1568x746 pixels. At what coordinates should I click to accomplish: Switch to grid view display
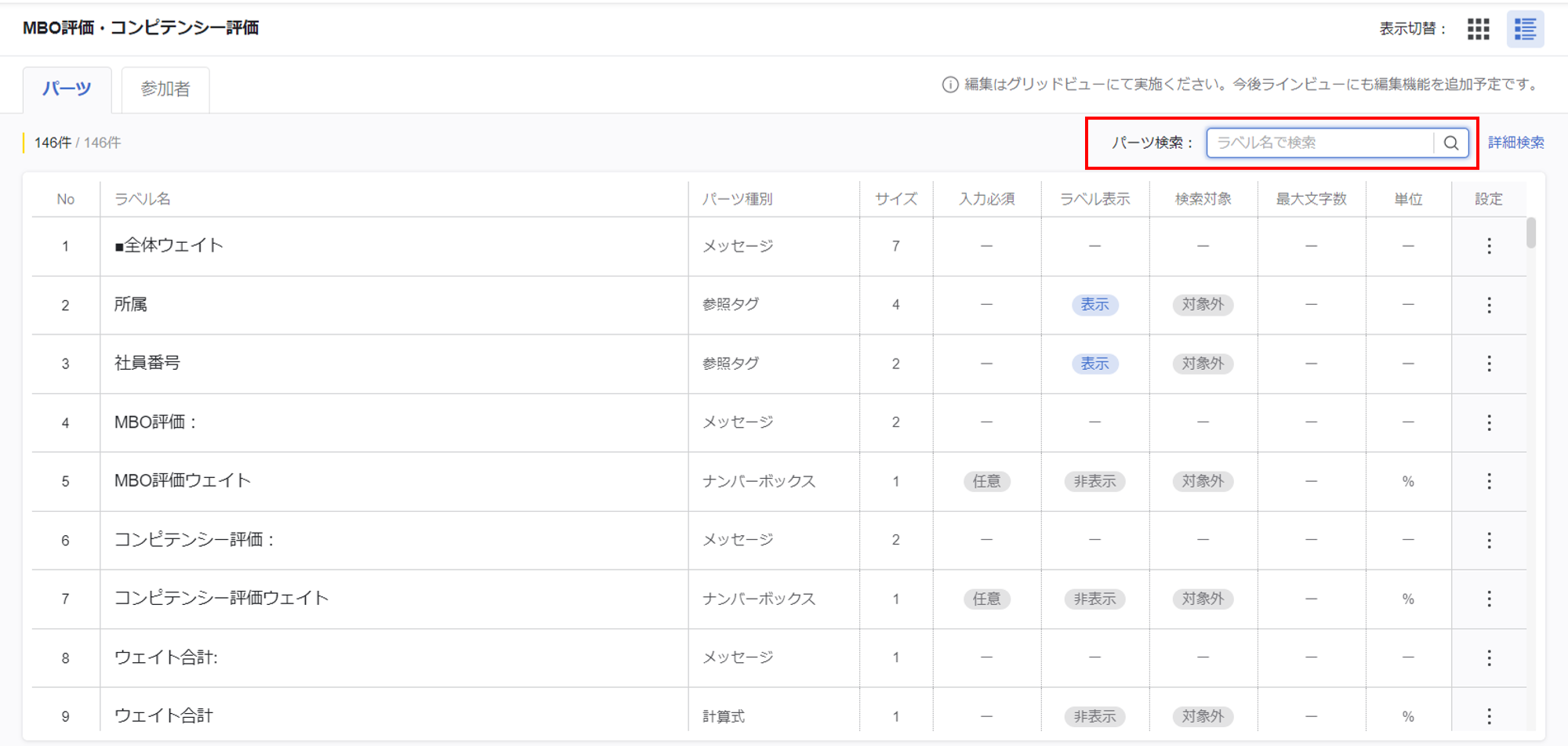click(x=1478, y=30)
